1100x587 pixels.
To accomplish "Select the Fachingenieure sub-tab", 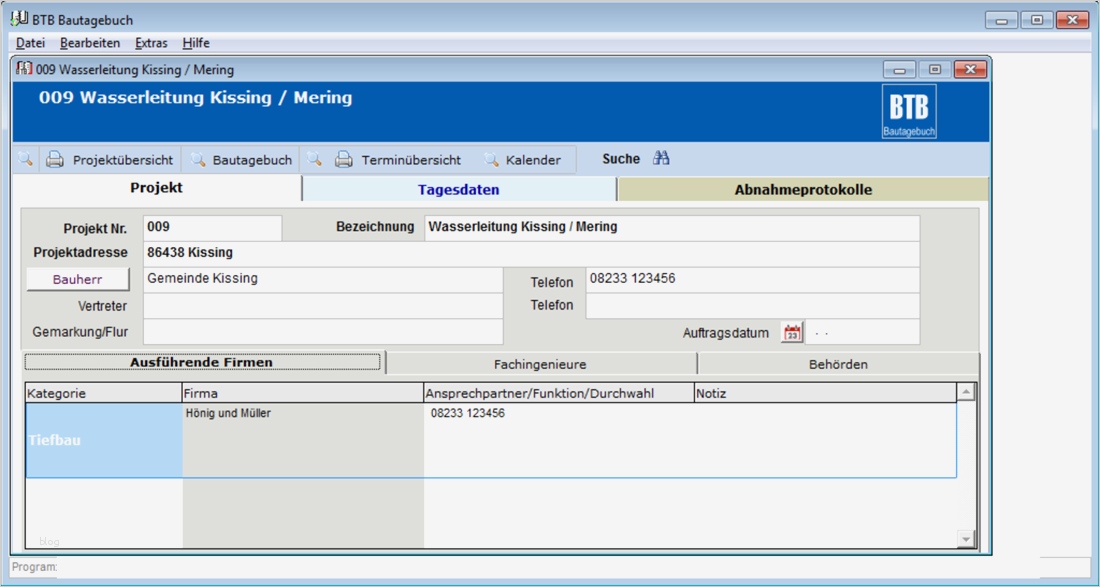I will [x=540, y=364].
